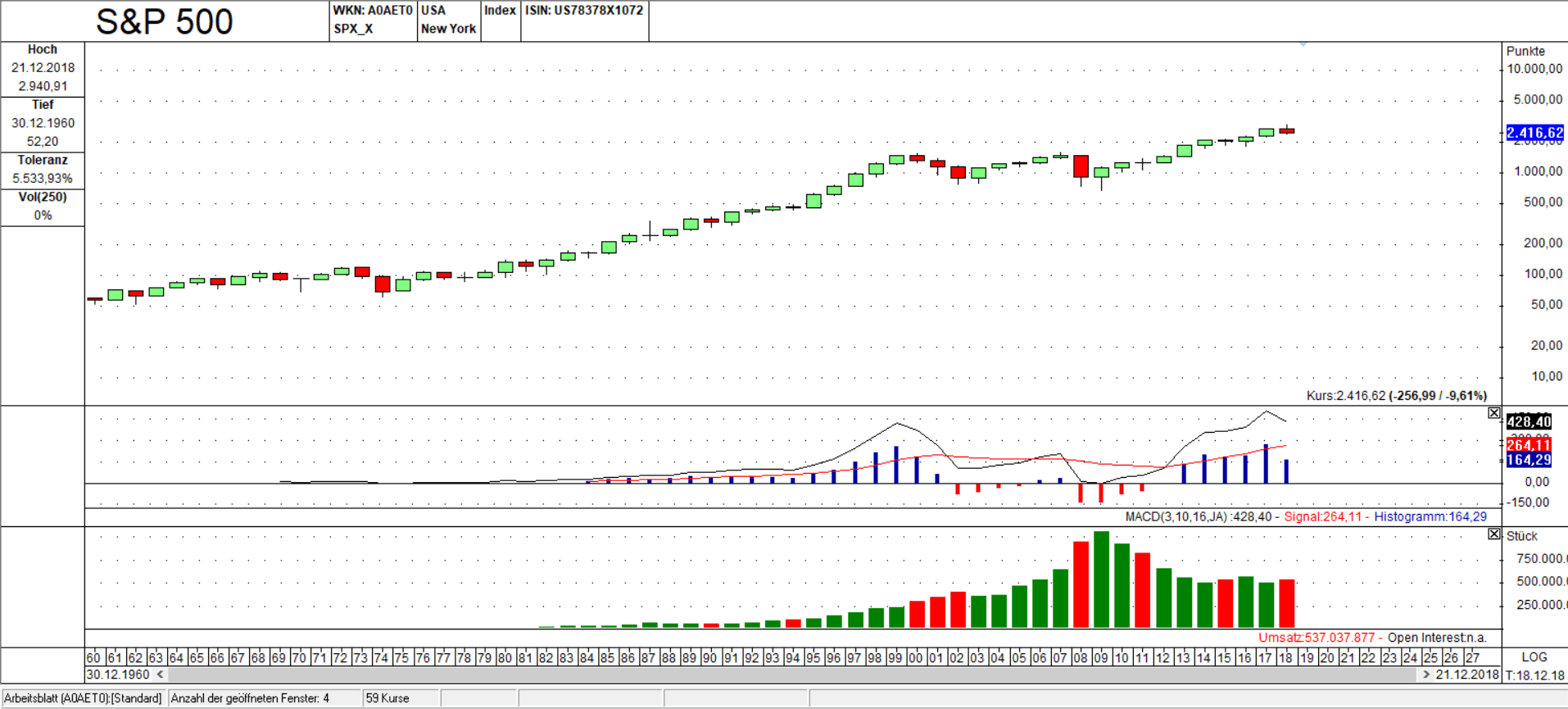Click the 10,00 price scale label

click(x=1547, y=376)
